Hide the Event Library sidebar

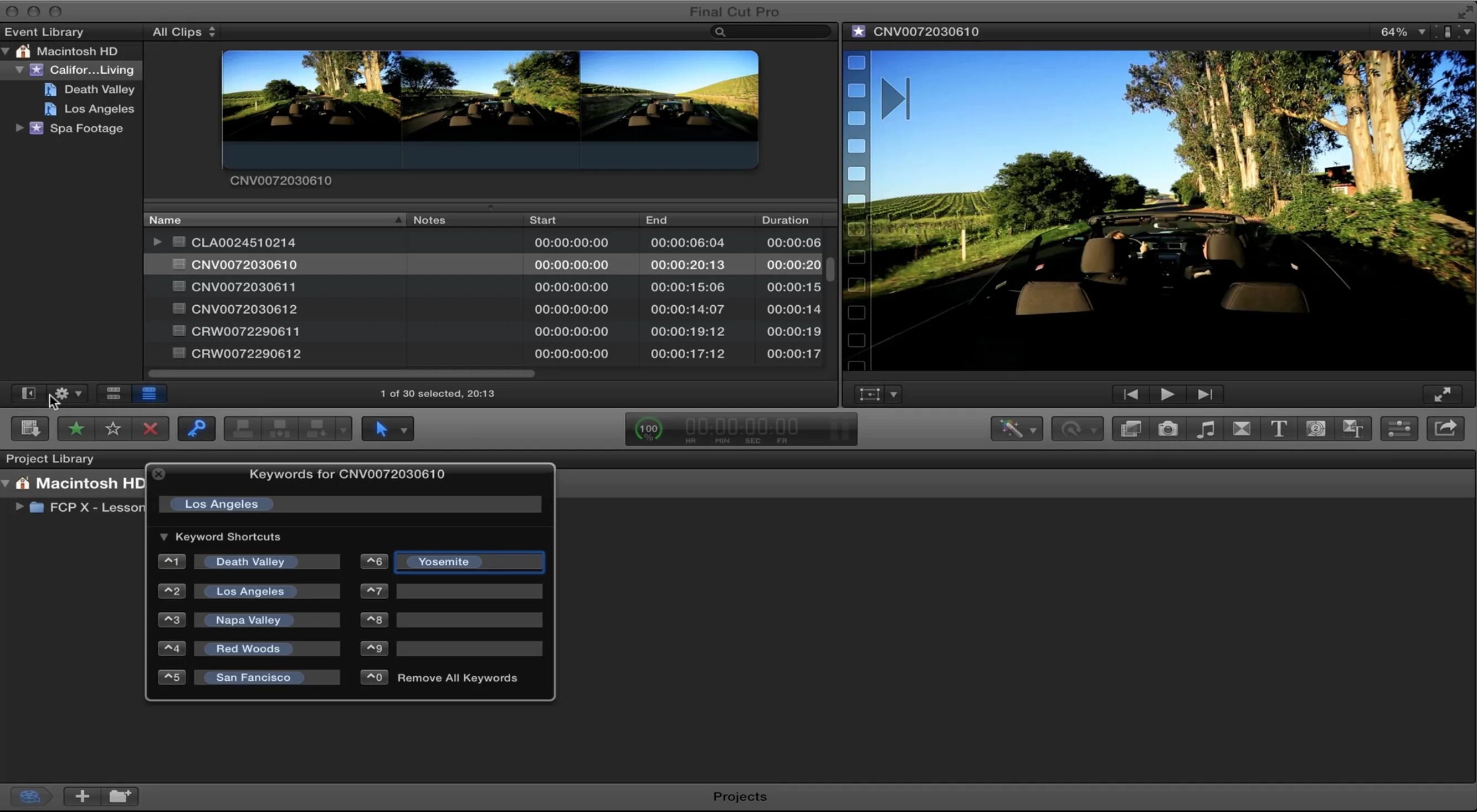pos(28,393)
